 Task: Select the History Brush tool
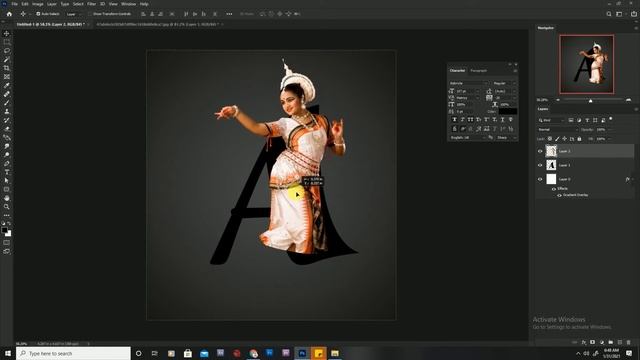(7, 120)
